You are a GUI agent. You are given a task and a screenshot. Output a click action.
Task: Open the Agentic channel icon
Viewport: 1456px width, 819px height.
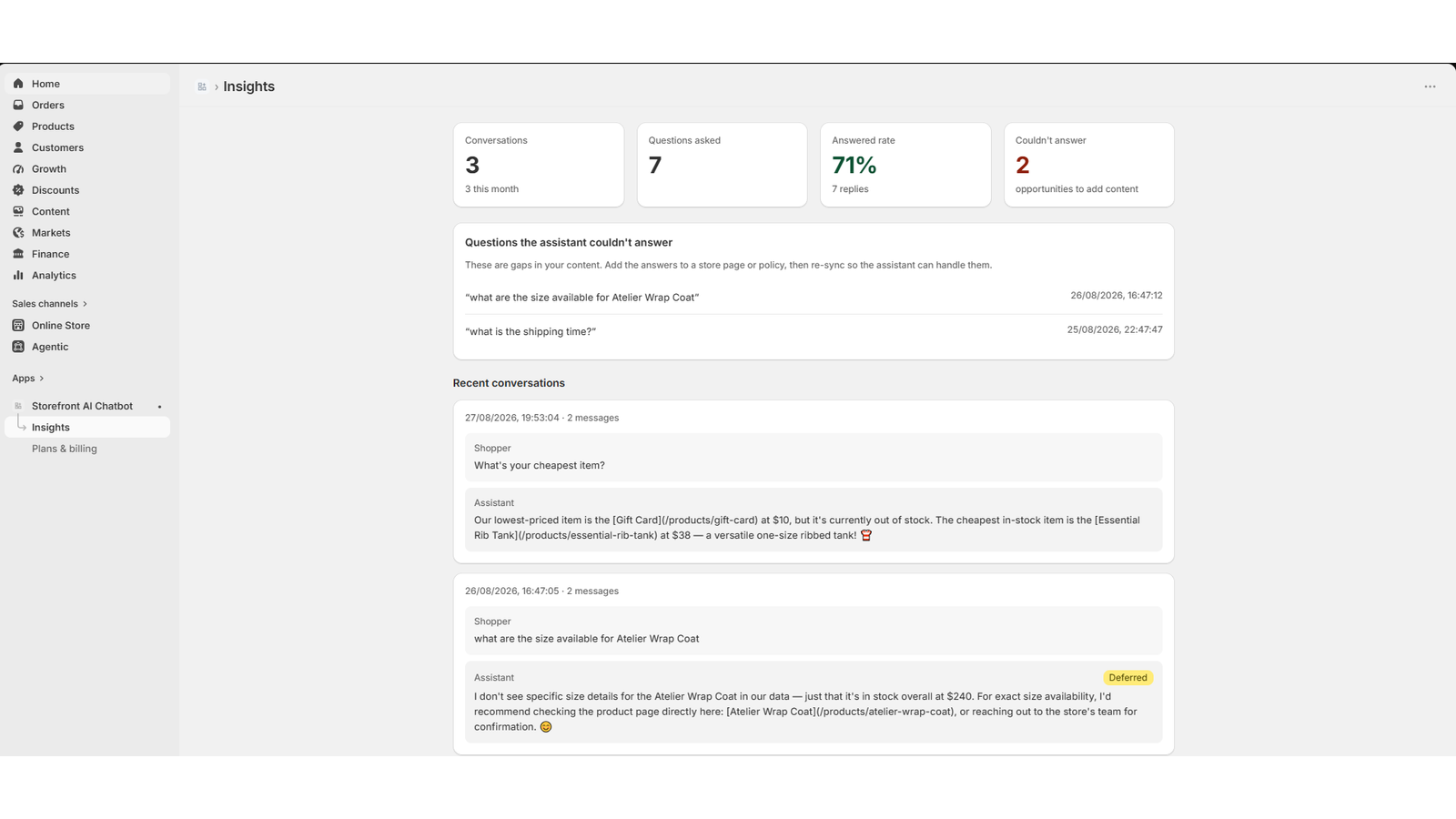click(18, 347)
